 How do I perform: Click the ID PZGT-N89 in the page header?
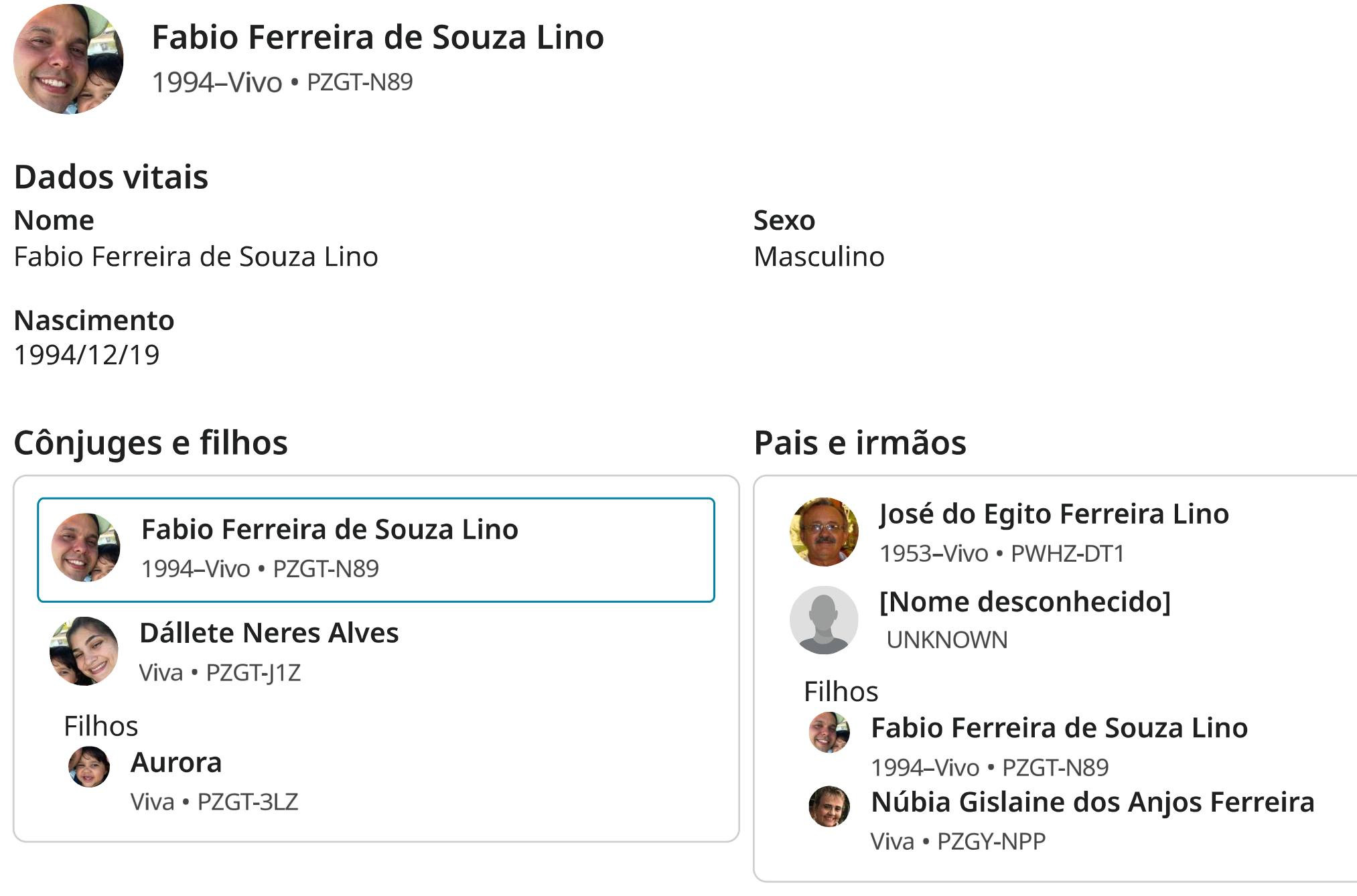360,82
